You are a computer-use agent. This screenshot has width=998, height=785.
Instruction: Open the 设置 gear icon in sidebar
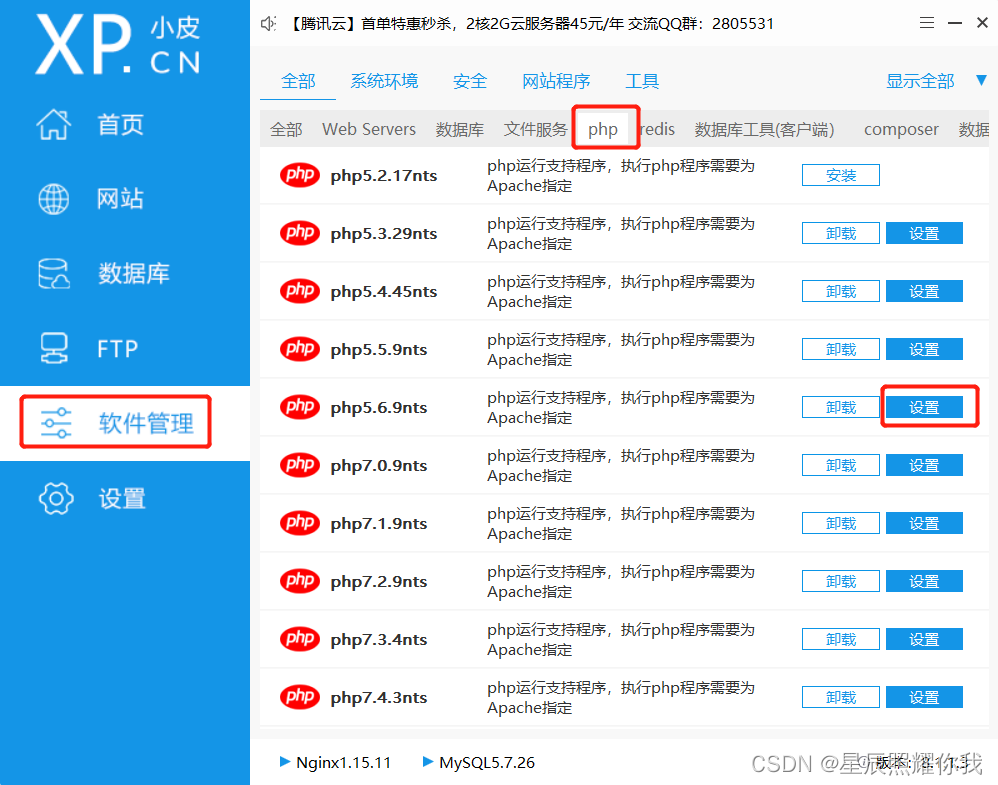(x=56, y=498)
